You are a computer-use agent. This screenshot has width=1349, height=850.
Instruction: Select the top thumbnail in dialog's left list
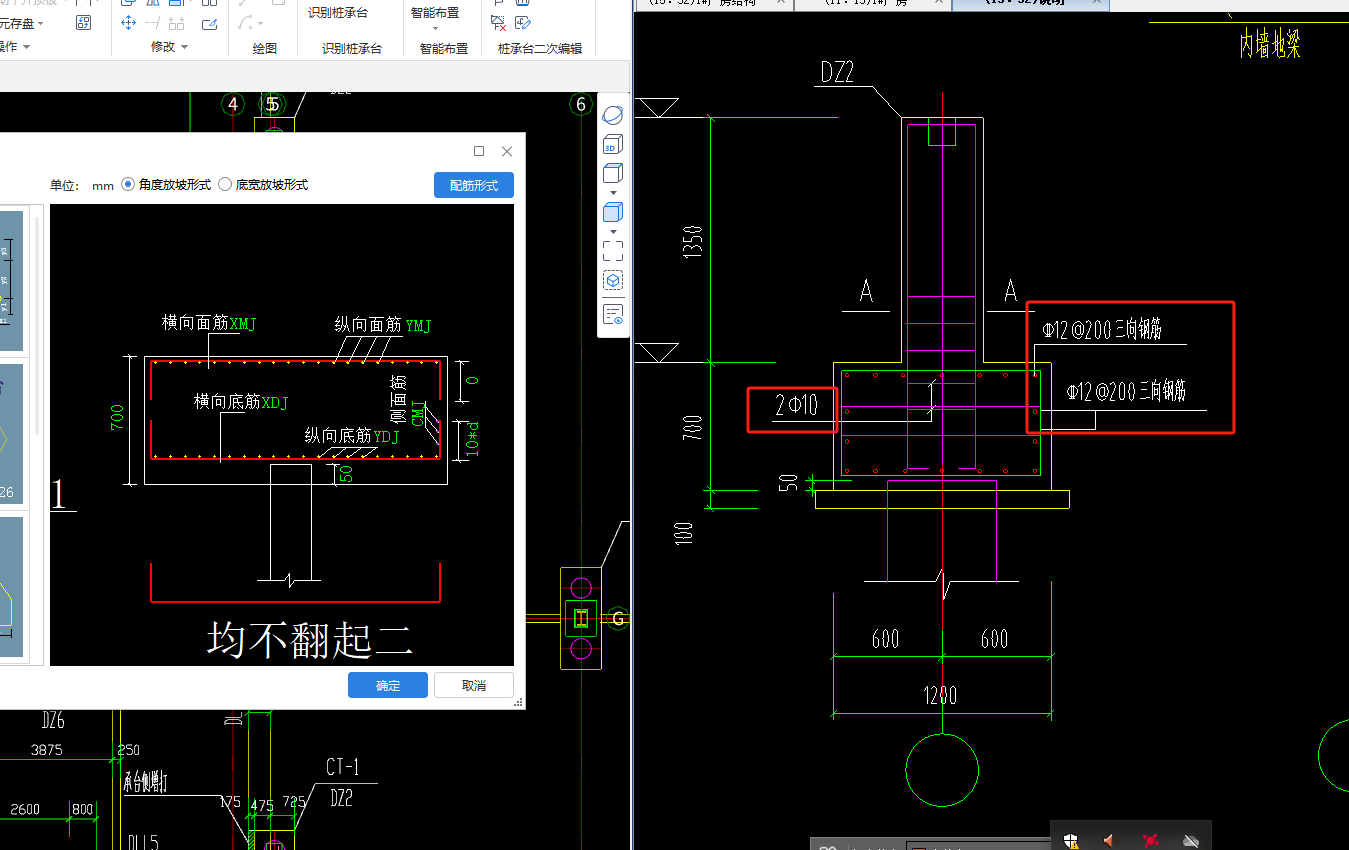pos(11,281)
